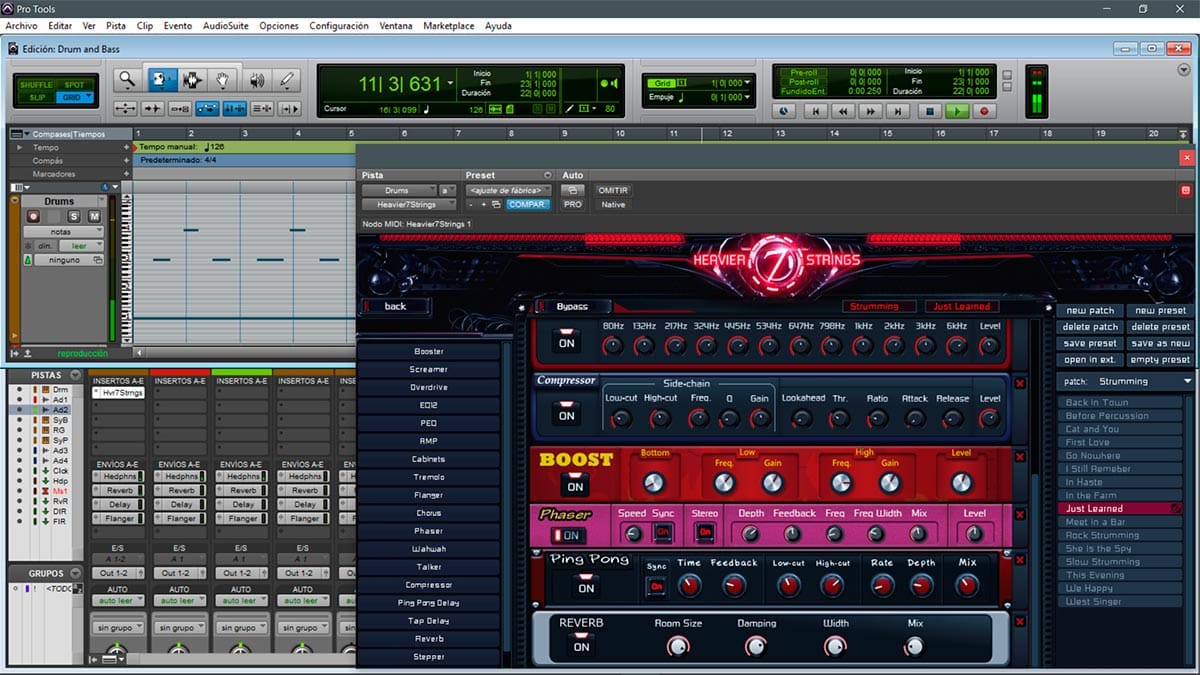Record-enable the Drums track
This screenshot has width=1200, height=675.
click(x=33, y=216)
